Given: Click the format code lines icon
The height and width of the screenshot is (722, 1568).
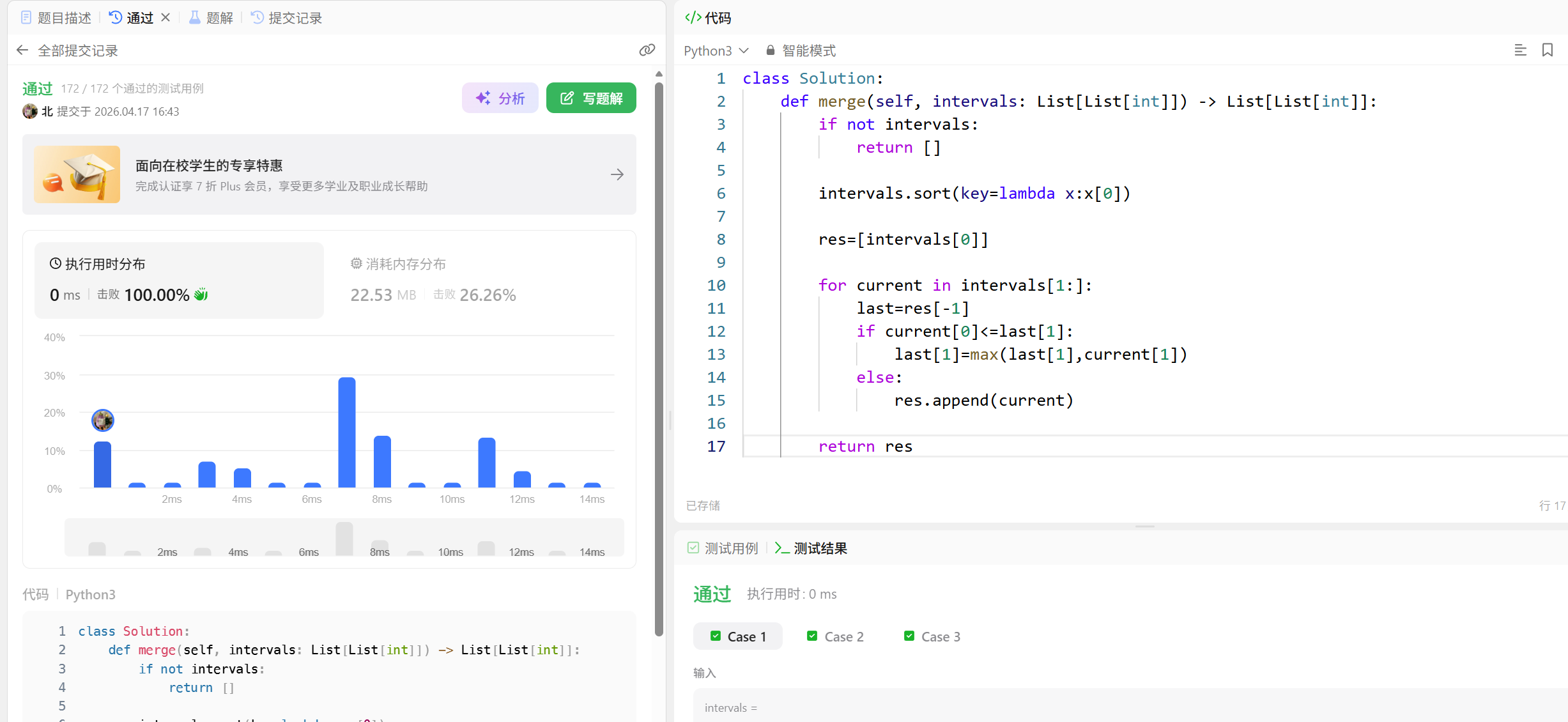Looking at the screenshot, I should pyautogui.click(x=1520, y=50).
